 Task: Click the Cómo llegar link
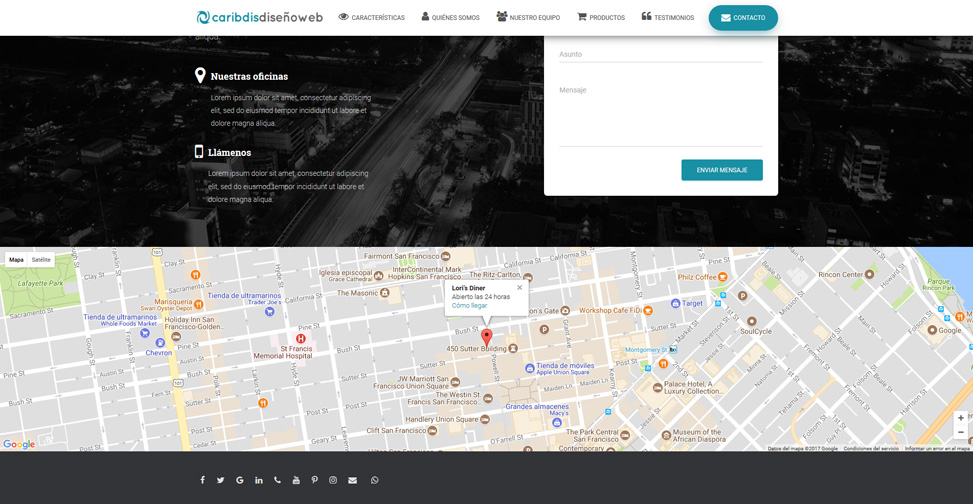(469, 305)
